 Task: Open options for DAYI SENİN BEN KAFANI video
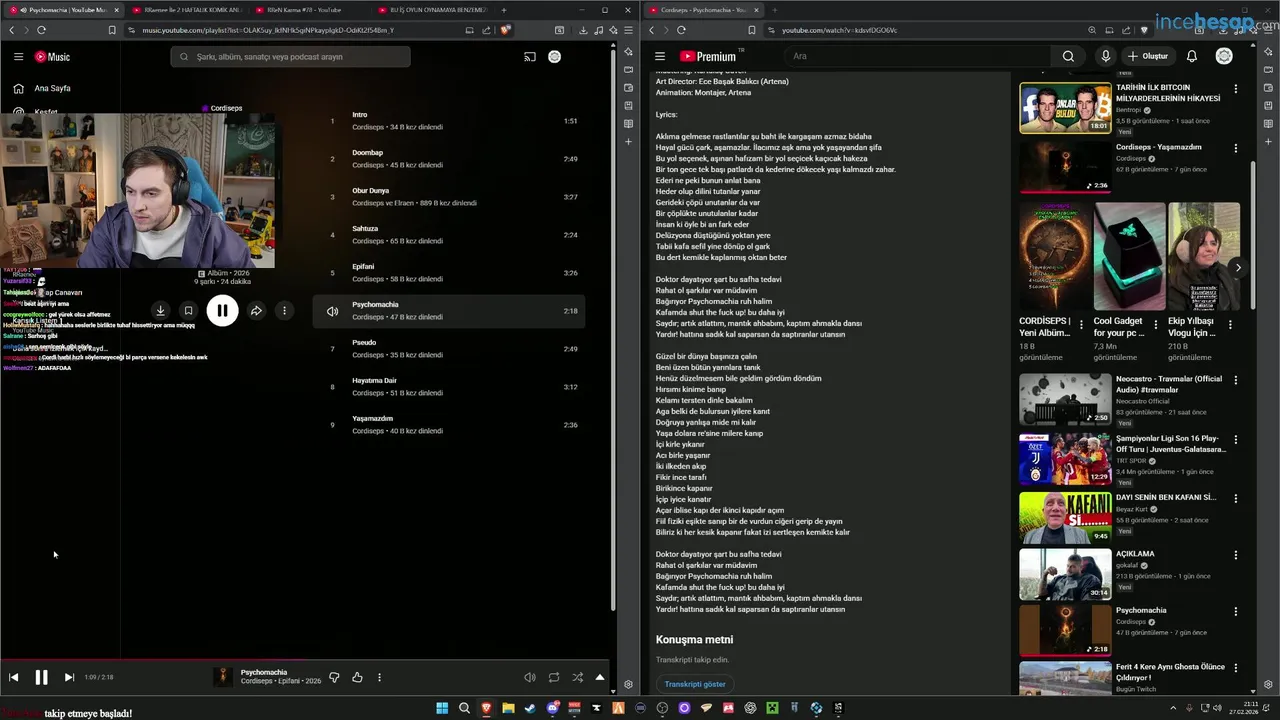[x=1236, y=498]
